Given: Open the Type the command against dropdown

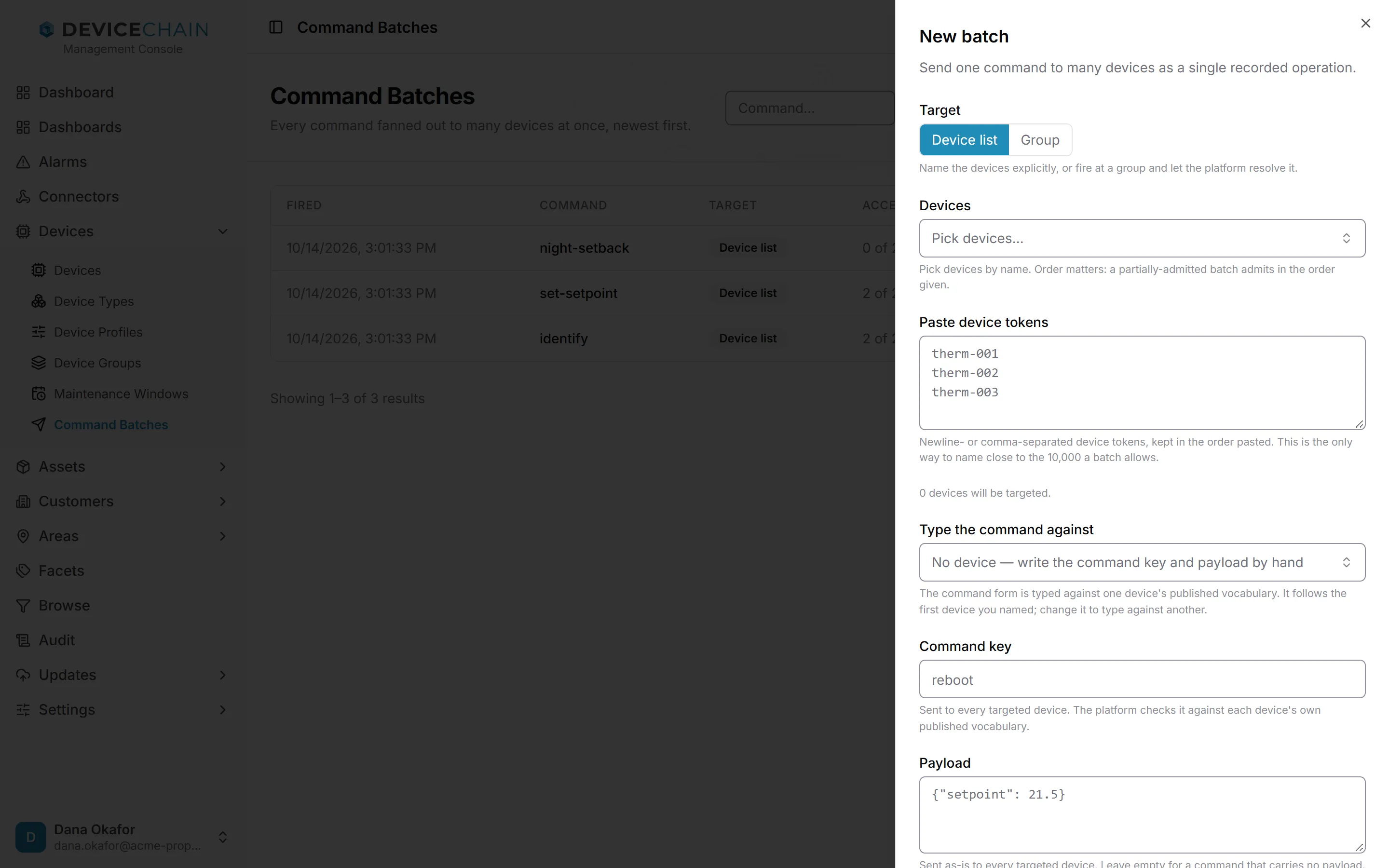Looking at the screenshot, I should [x=1142, y=563].
